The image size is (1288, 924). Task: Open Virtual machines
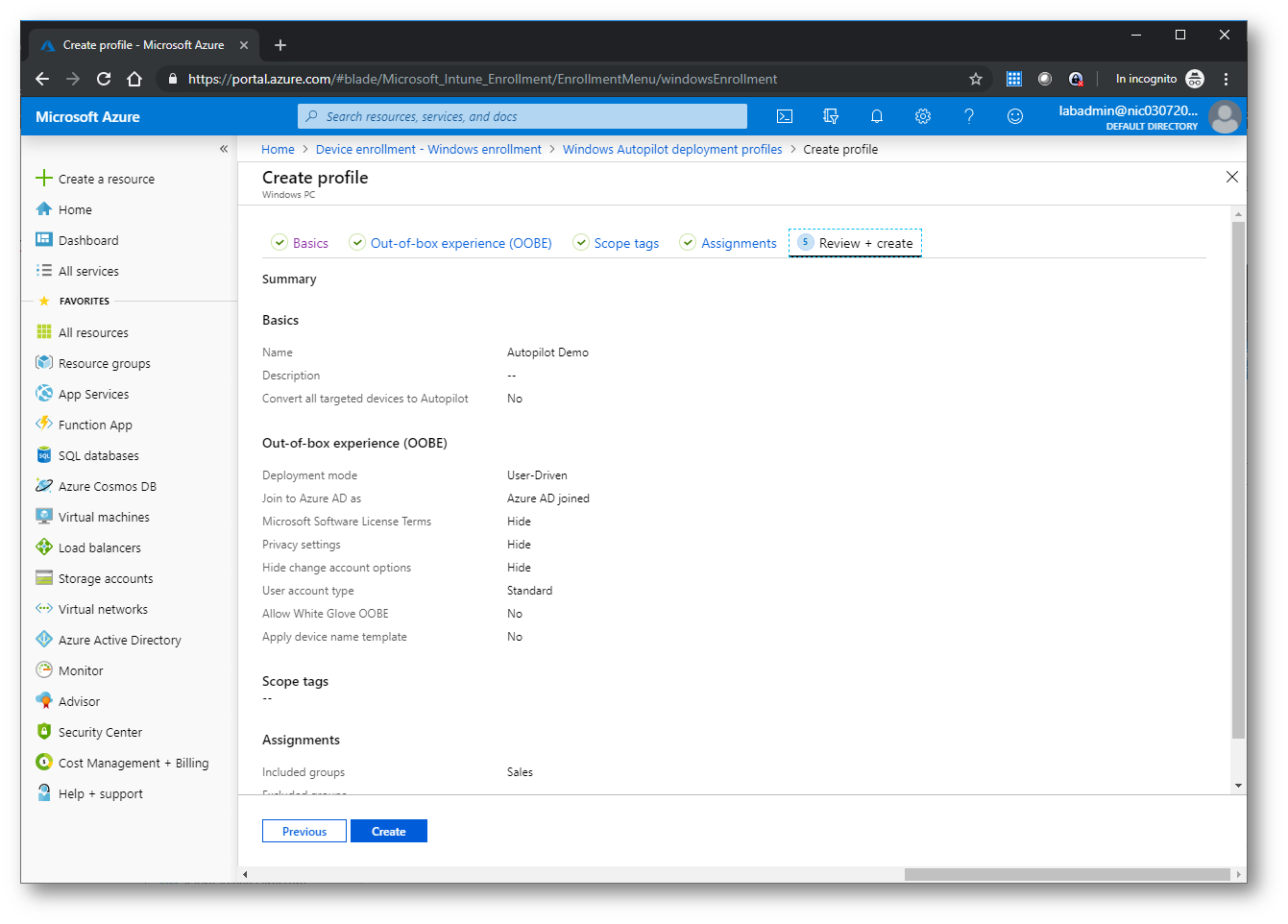pos(104,517)
